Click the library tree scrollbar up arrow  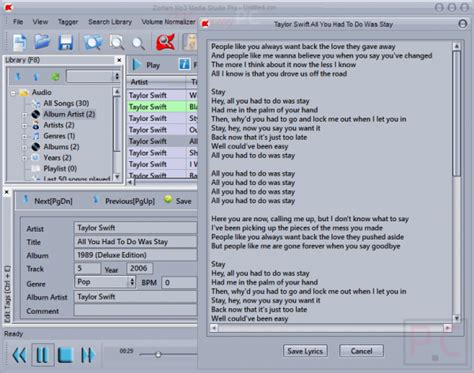[x=117, y=91]
